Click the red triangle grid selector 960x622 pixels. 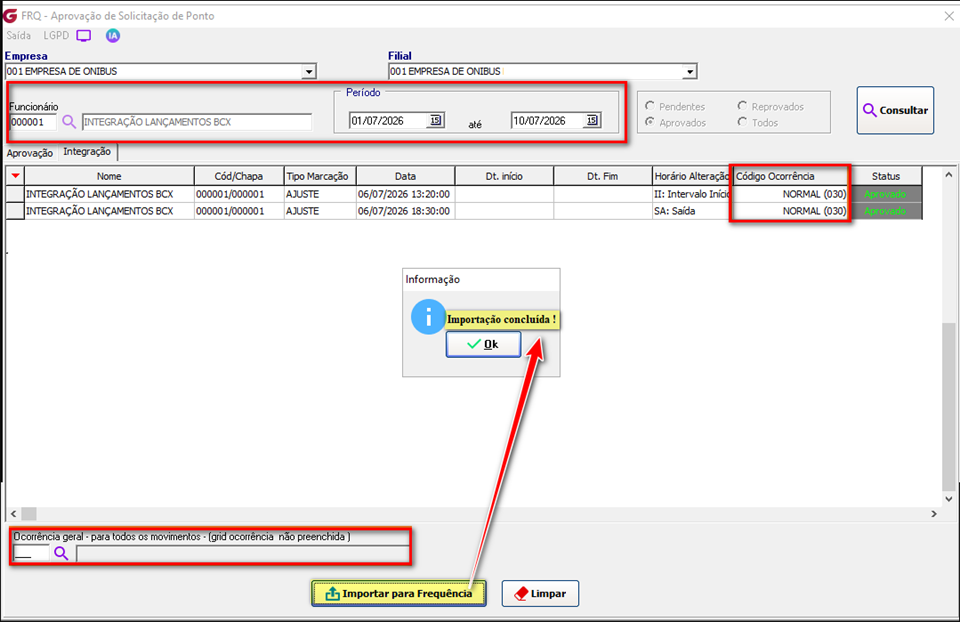pos(15,176)
